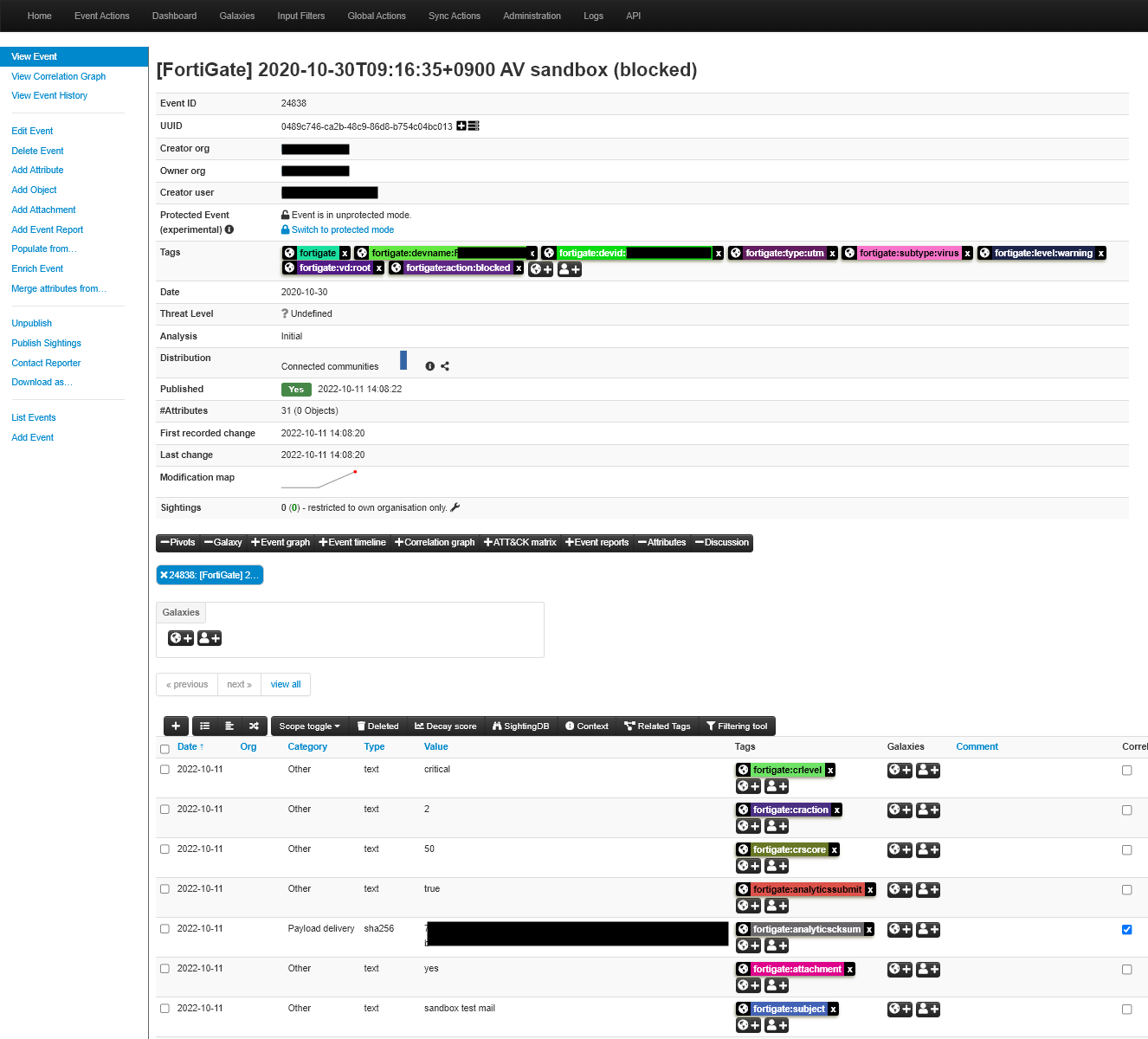Select the checkbox for sandbox test mail row
The image size is (1148, 1039).
click(164, 1008)
